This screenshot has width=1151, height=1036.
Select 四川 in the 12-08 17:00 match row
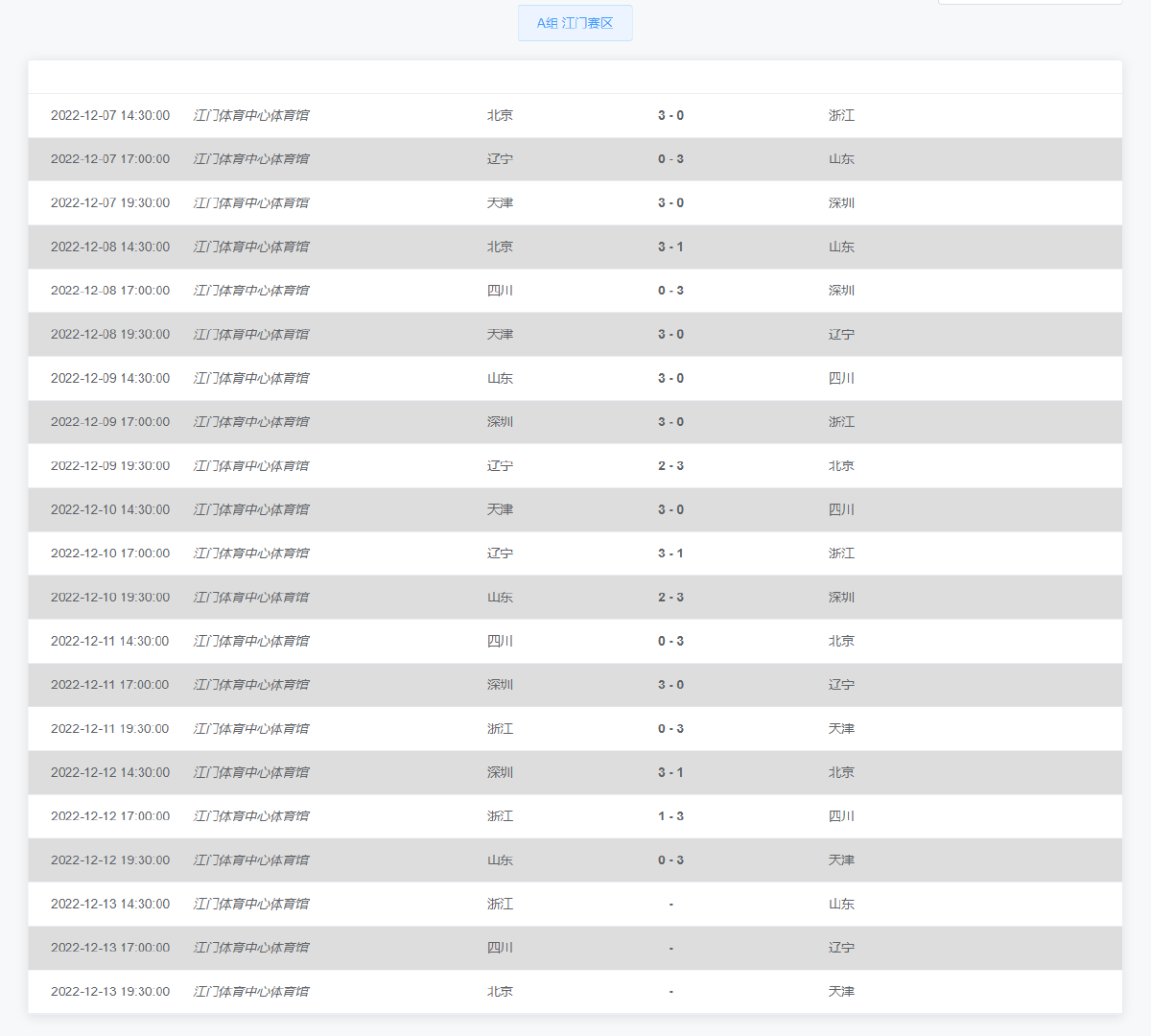coord(500,291)
